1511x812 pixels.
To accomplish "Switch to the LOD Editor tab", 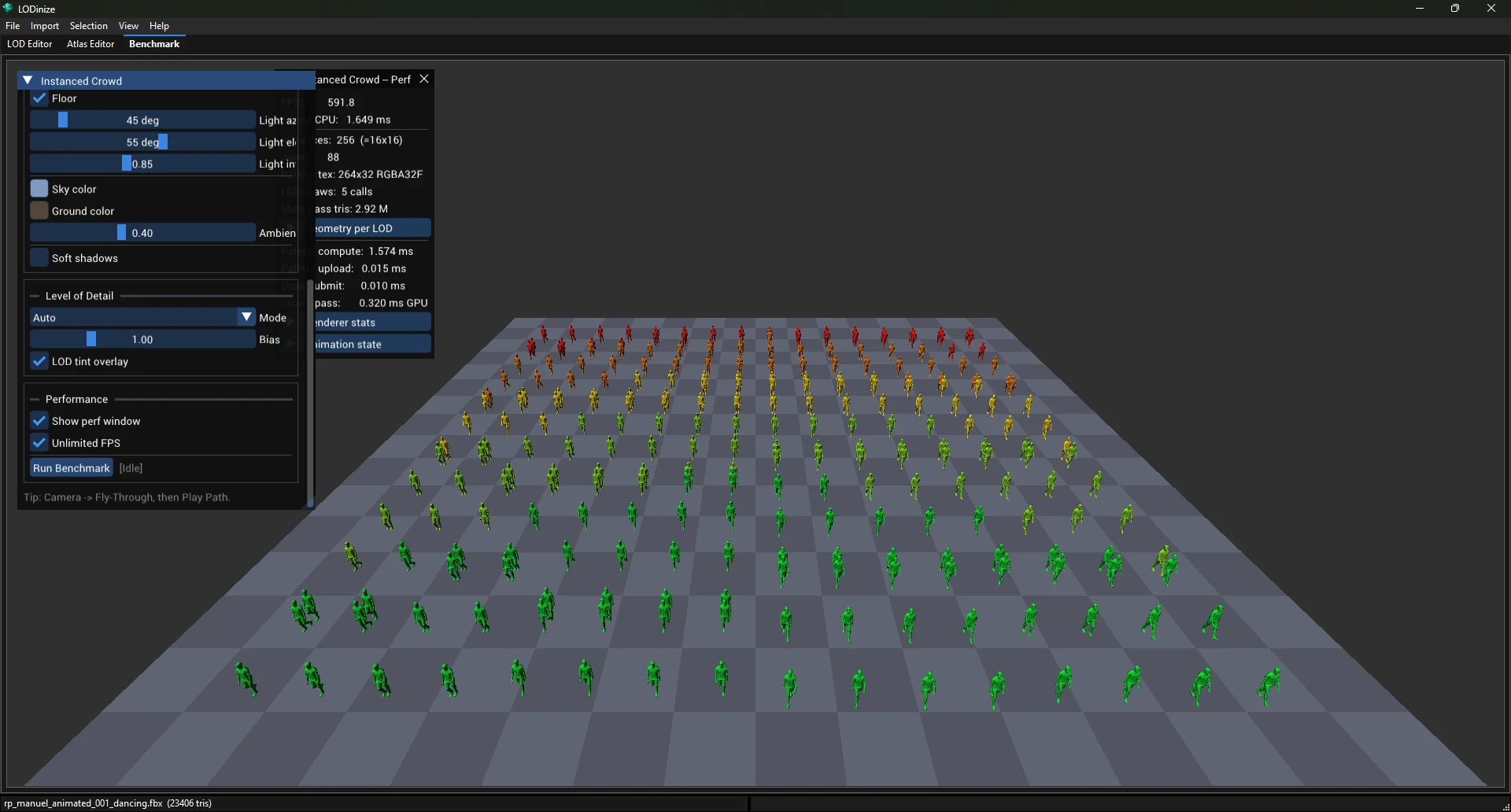I will pyautogui.click(x=30, y=44).
